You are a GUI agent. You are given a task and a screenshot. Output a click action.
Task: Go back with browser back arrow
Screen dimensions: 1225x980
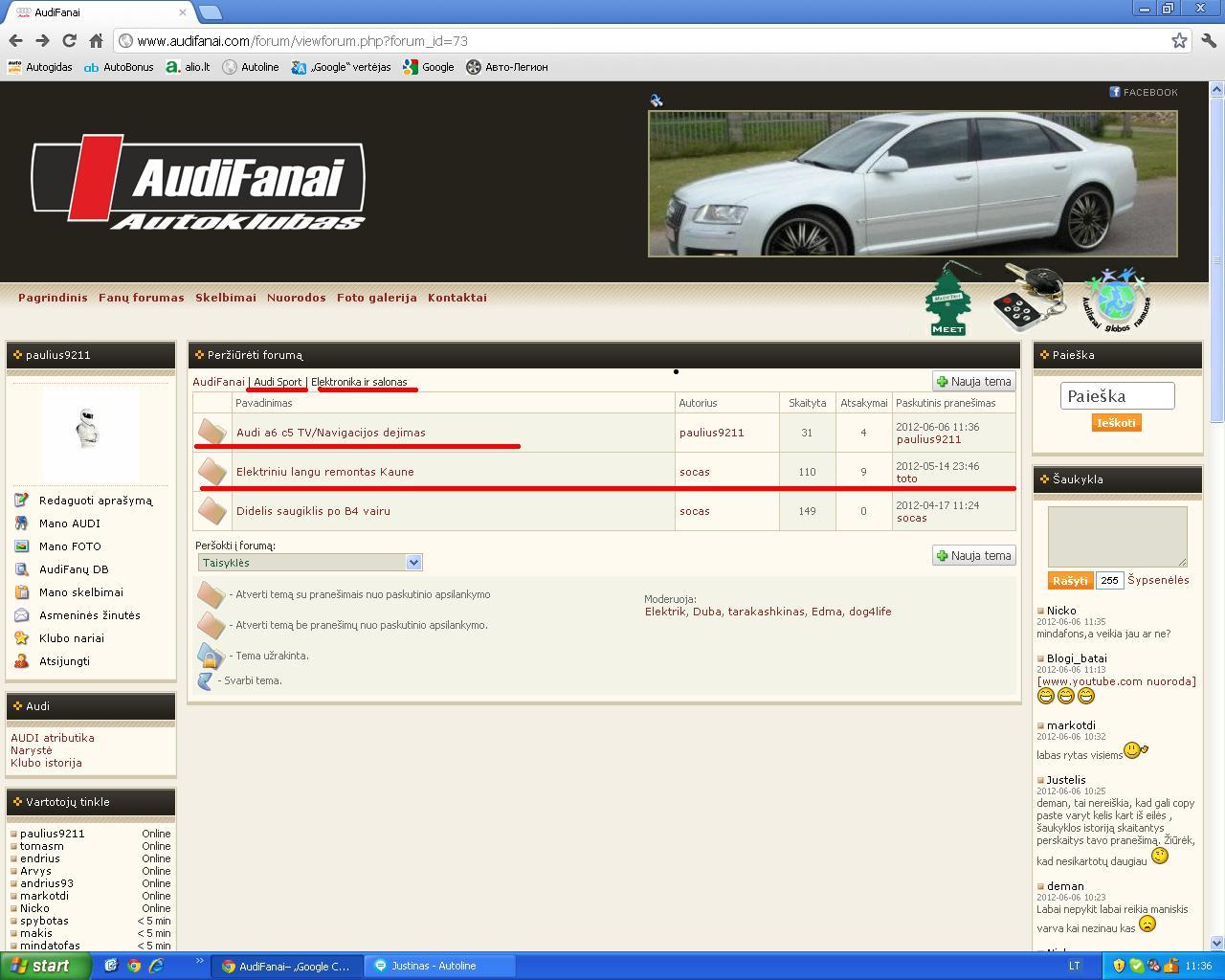(15, 40)
